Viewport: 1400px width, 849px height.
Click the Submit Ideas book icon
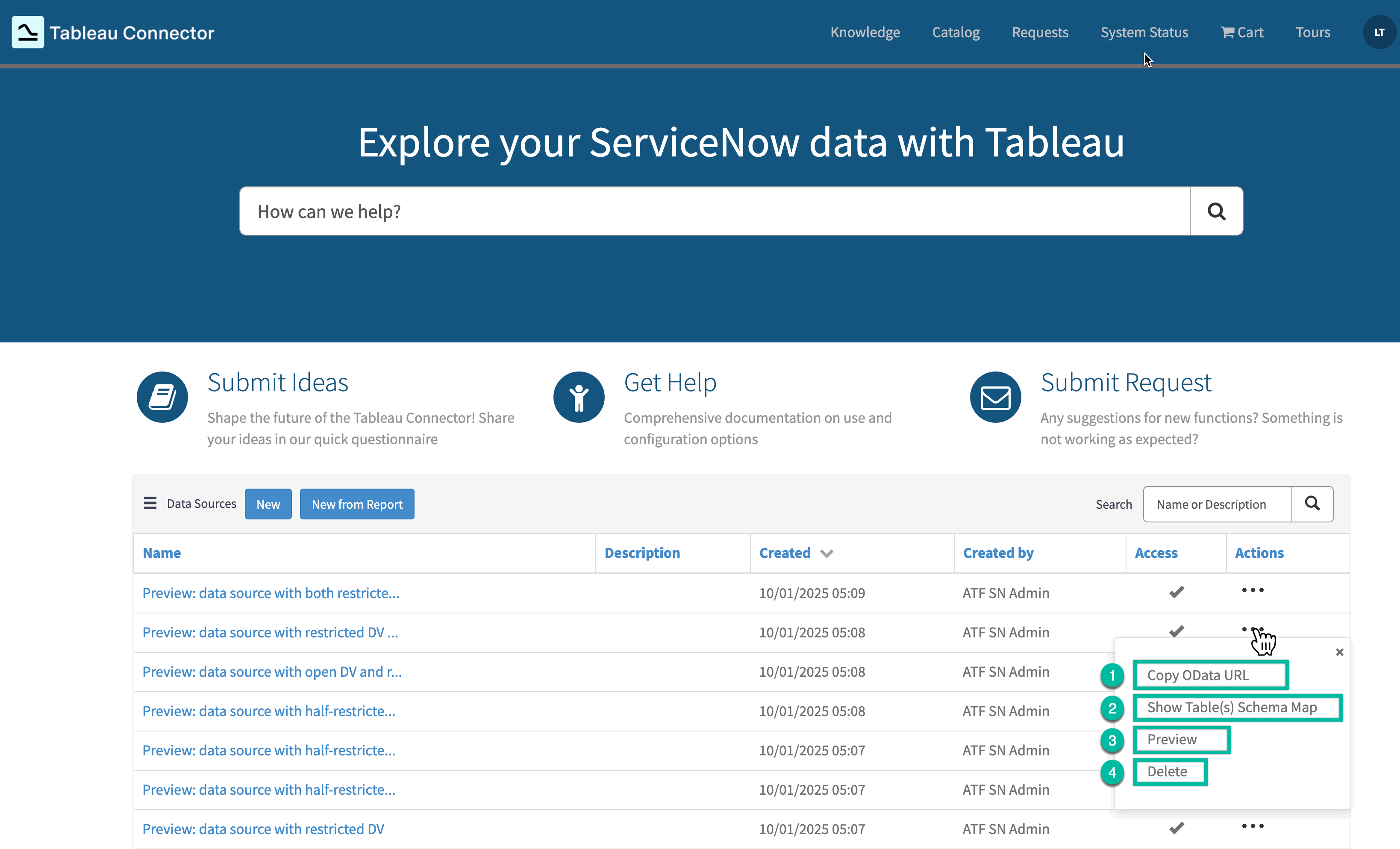pyautogui.click(x=162, y=397)
